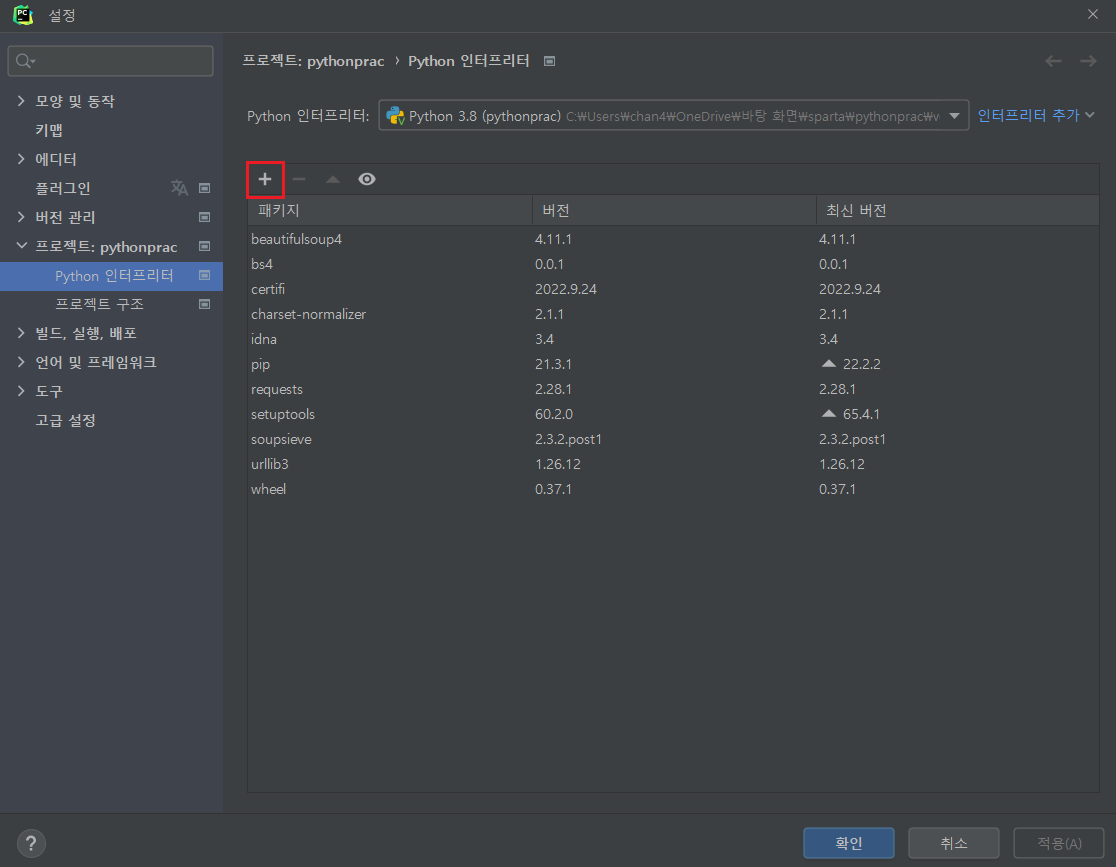Viewport: 1116px width, 867px height.
Task: Click the project-level icon on 프로젝트 구조 row
Action: tap(204, 305)
